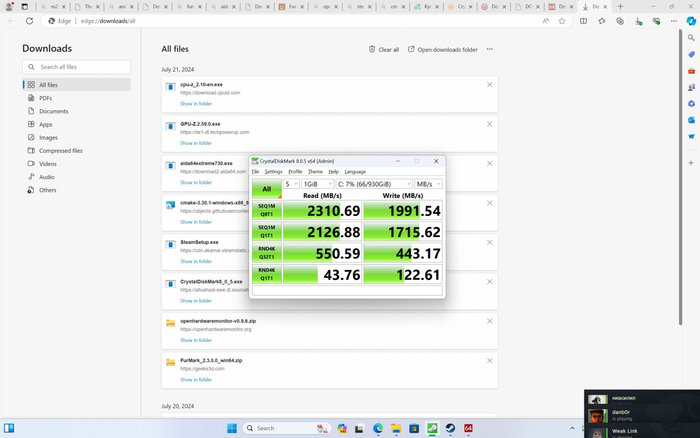Open the Profile menu in CrystalDiskMark
This screenshot has width=700, height=438.
295,172
